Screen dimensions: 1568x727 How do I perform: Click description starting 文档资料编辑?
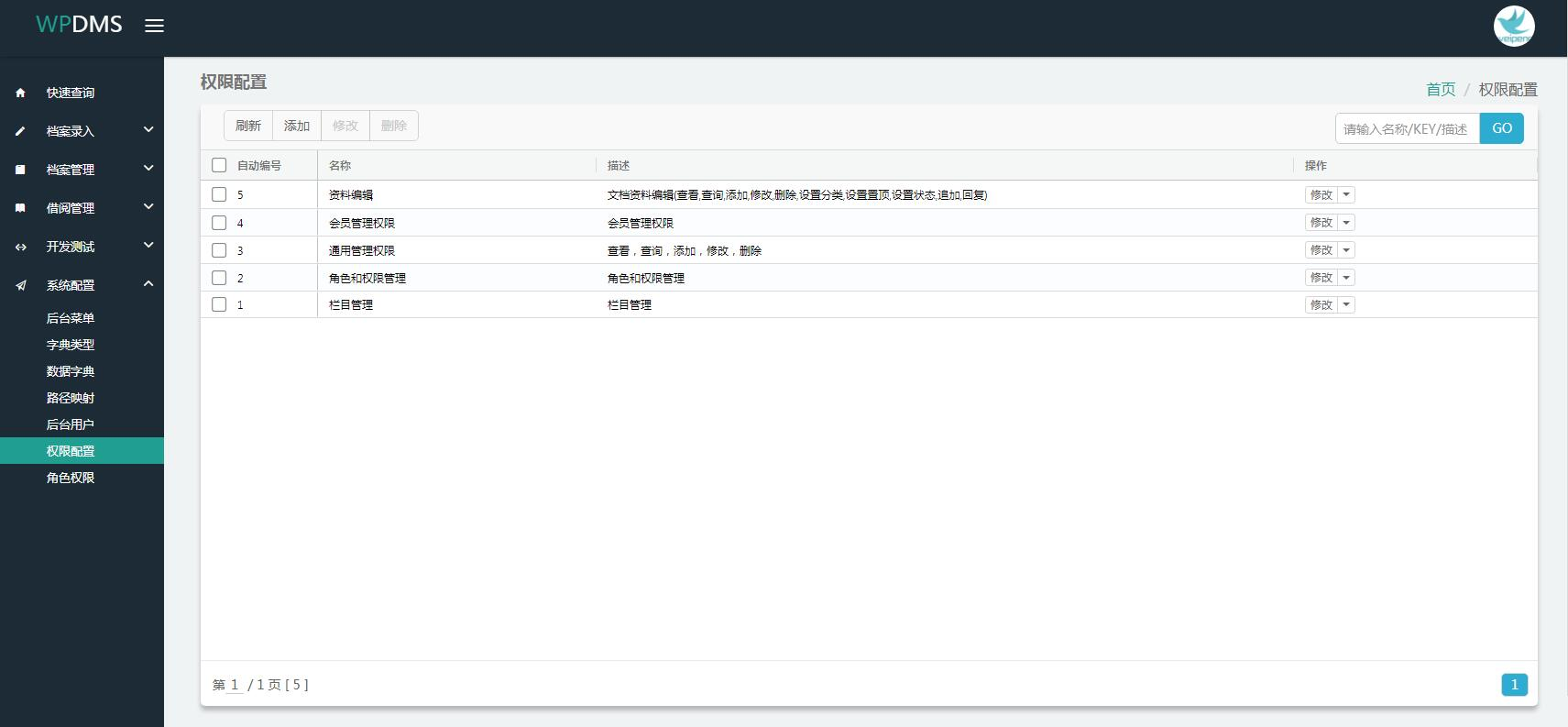tap(797, 194)
